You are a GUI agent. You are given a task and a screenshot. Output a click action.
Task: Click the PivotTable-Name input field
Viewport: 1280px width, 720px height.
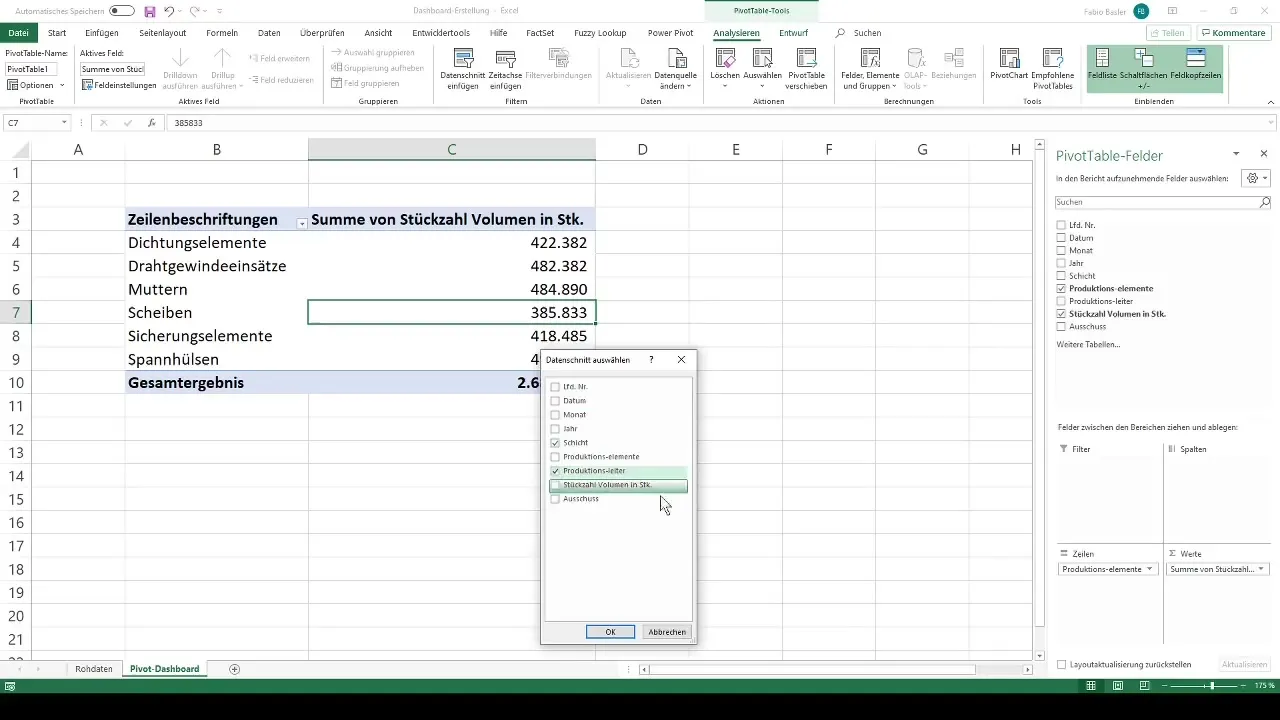point(31,69)
